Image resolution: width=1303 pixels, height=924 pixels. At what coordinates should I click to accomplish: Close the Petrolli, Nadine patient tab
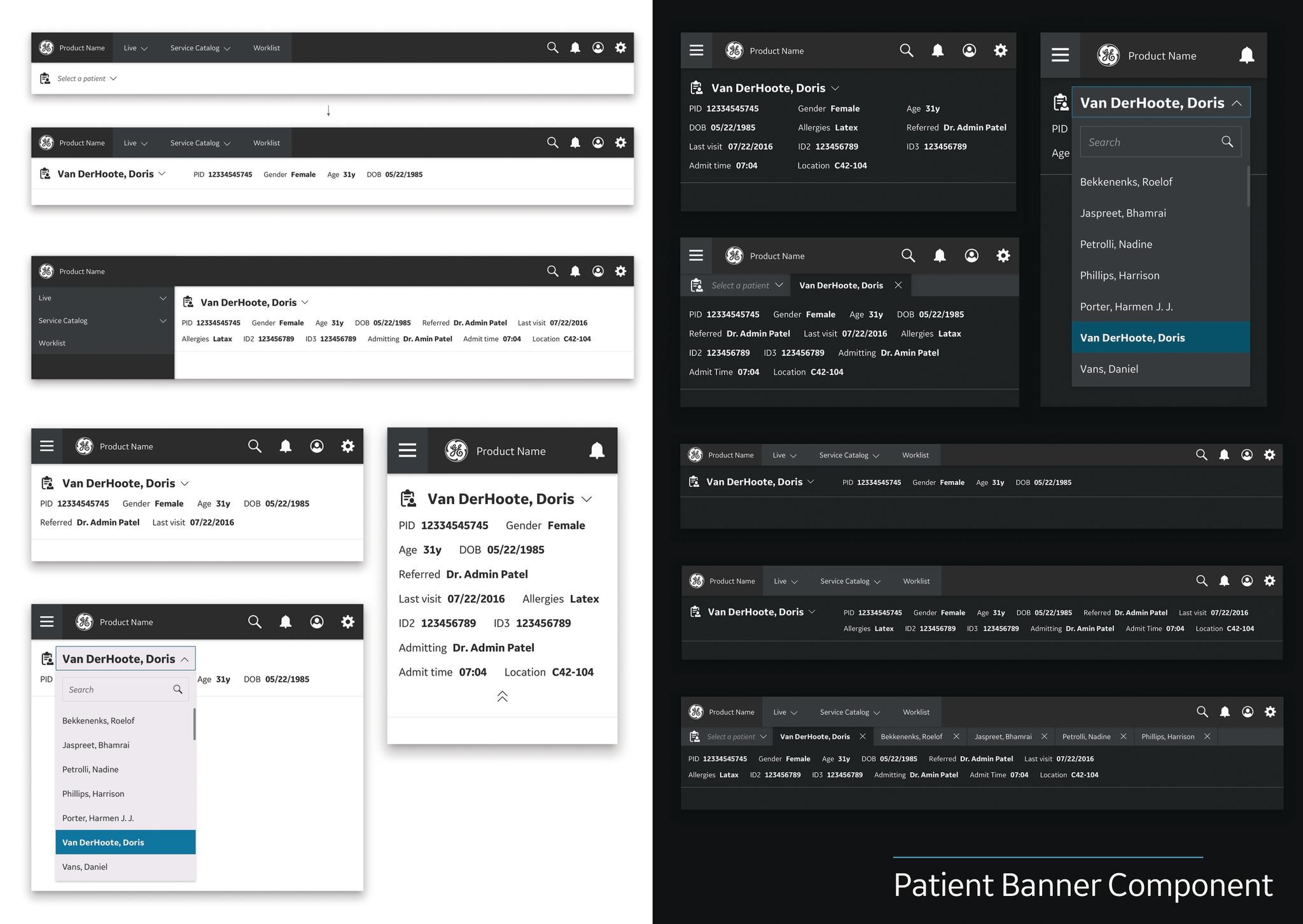pos(1124,736)
